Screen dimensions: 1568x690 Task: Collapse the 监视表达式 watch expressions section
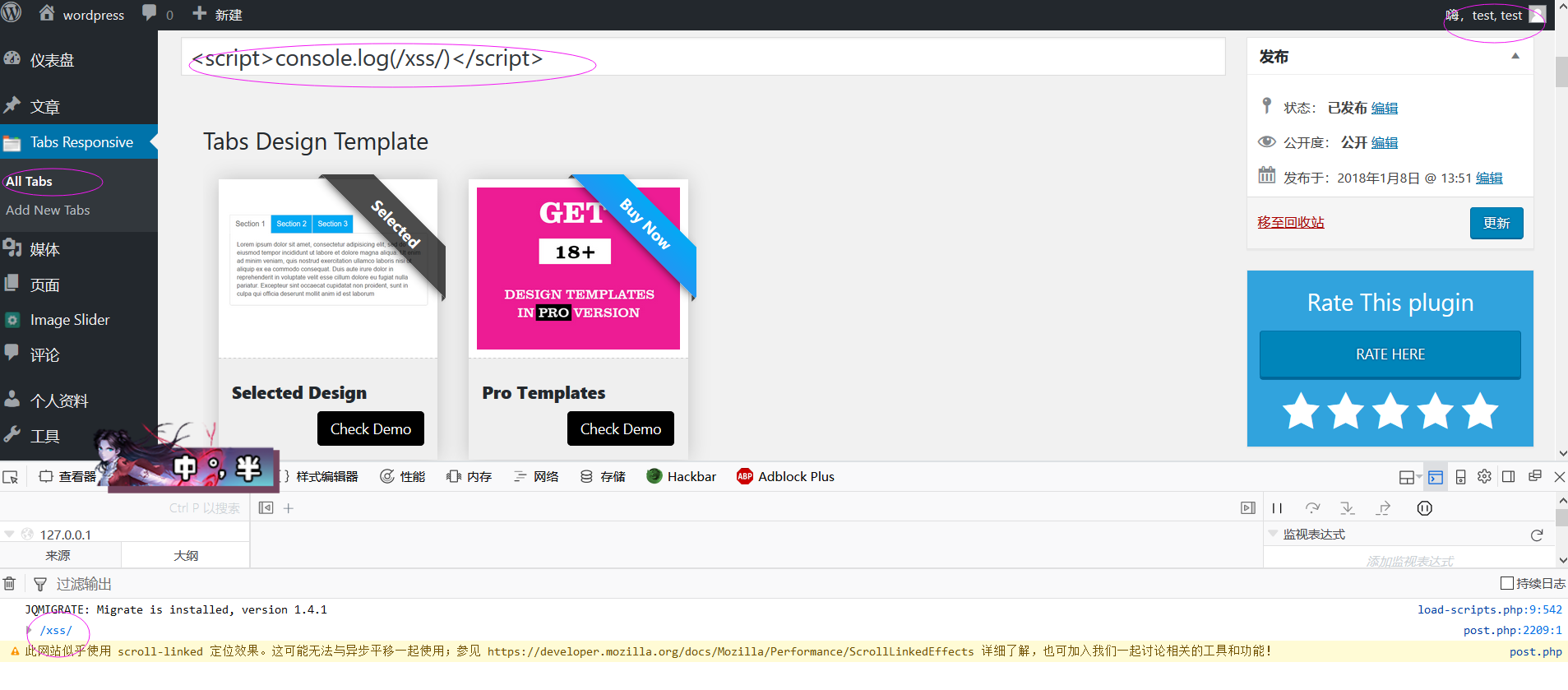pyautogui.click(x=1273, y=534)
